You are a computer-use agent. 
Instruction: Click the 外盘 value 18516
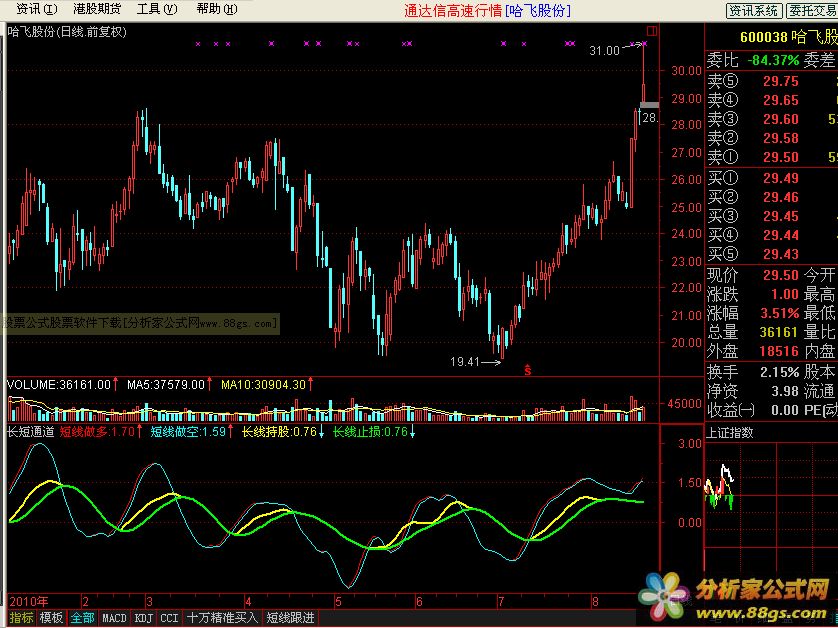pos(779,351)
